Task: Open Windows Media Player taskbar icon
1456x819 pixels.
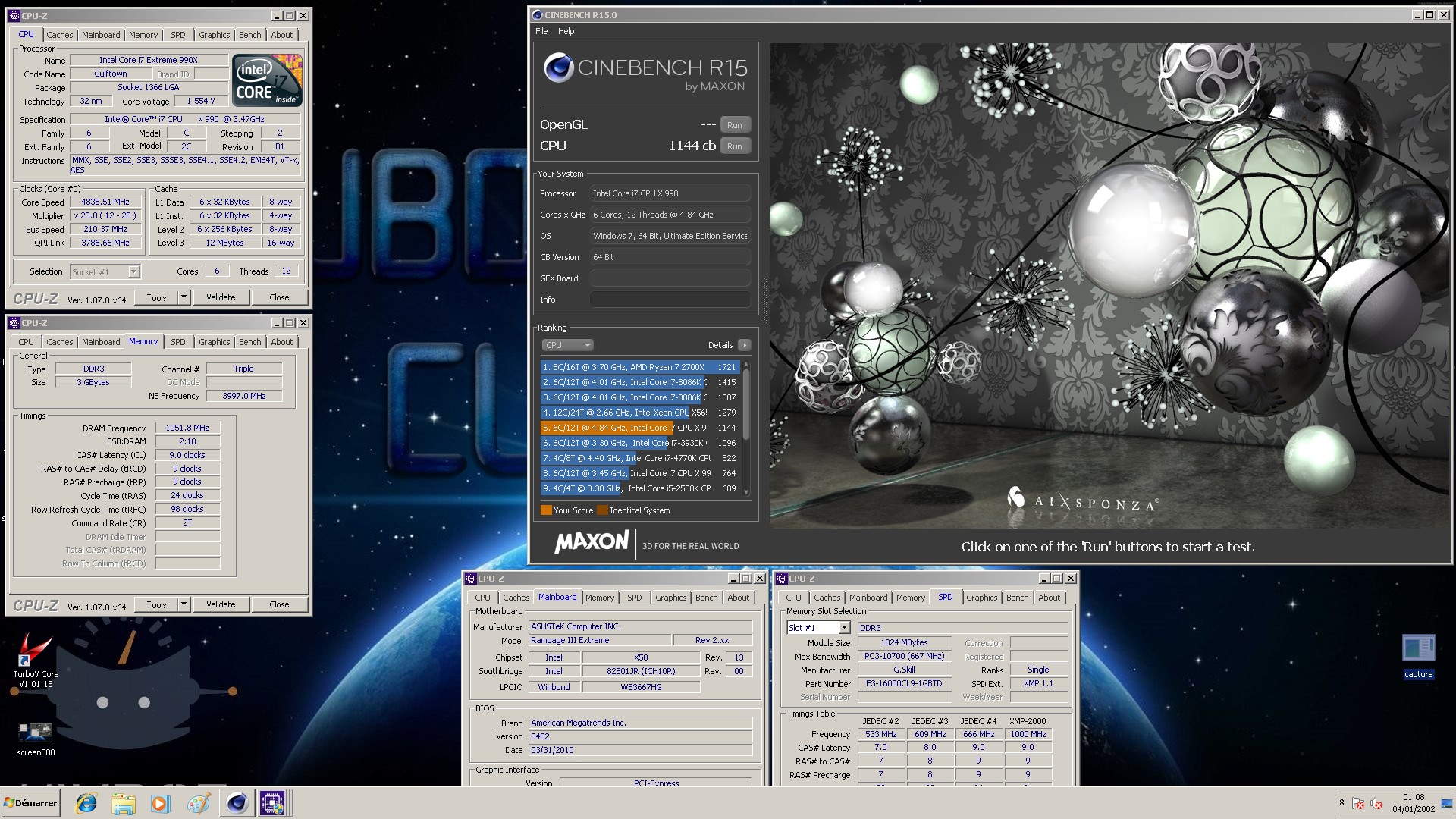Action: (x=160, y=803)
